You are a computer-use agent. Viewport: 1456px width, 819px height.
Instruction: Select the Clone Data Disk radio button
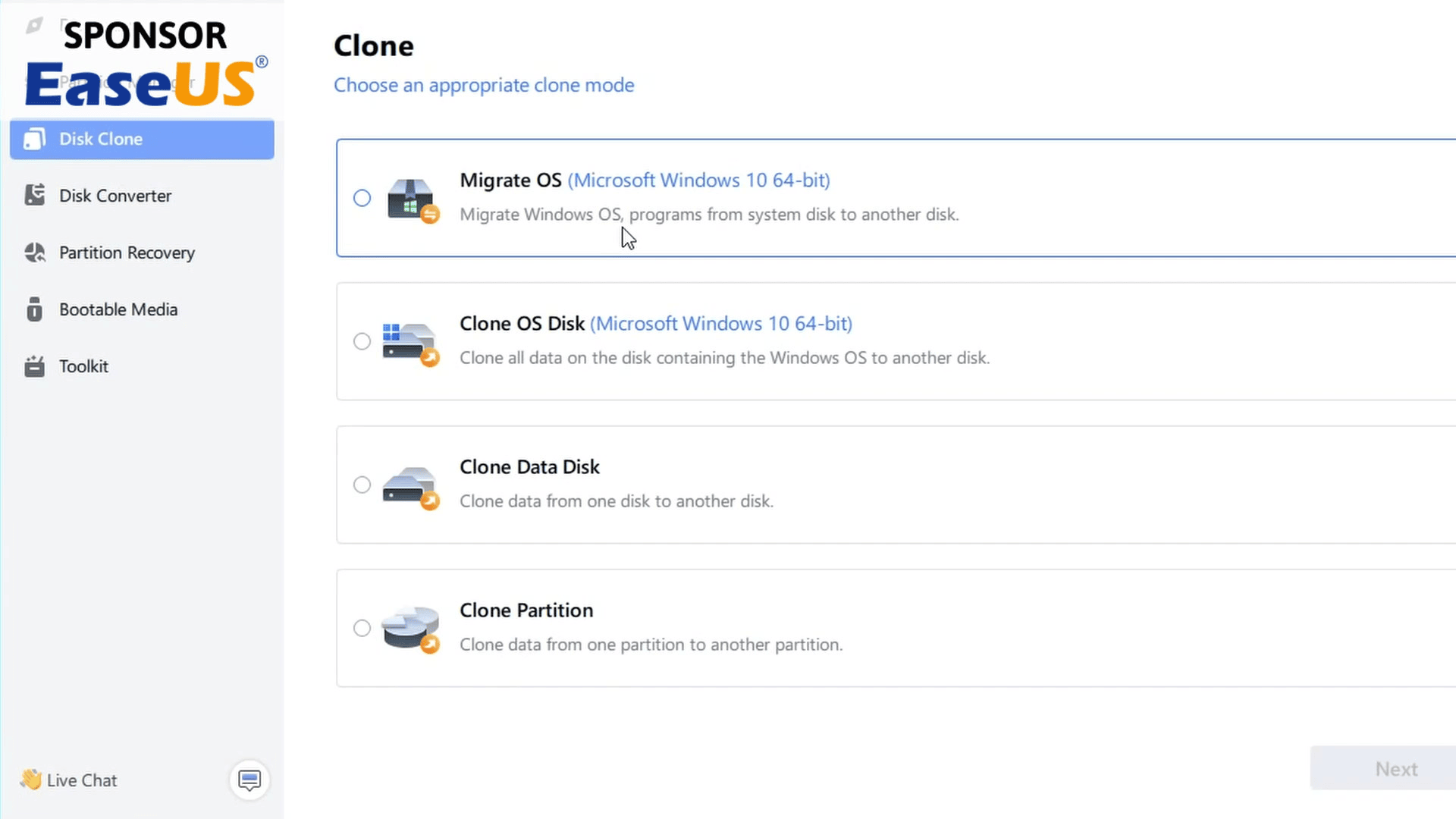pyautogui.click(x=362, y=485)
